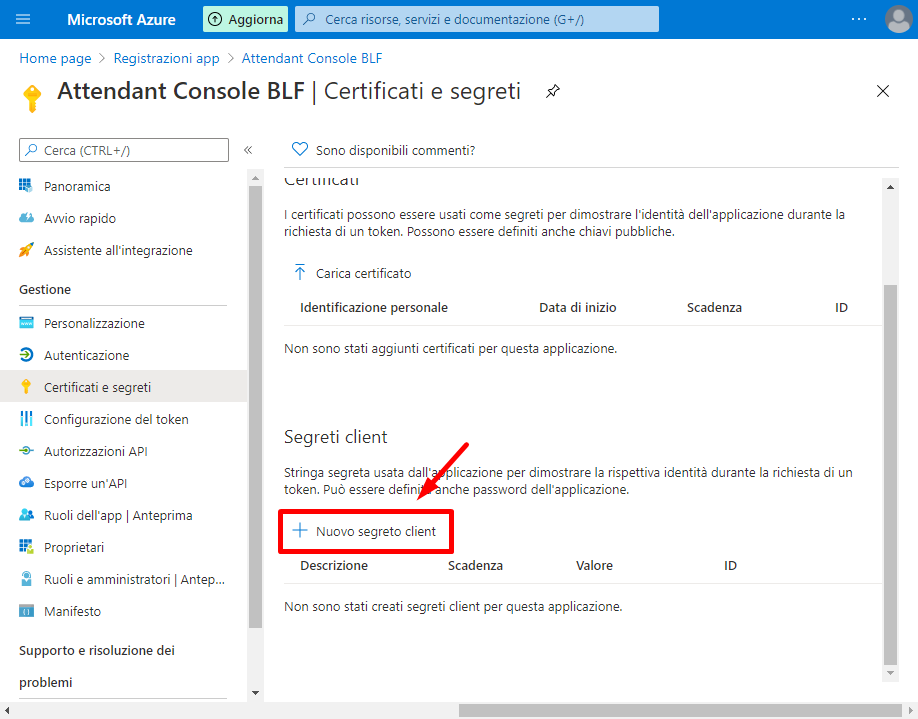
Task: Focus the sidebar Cerca (CTRL+/) field
Action: tap(124, 150)
